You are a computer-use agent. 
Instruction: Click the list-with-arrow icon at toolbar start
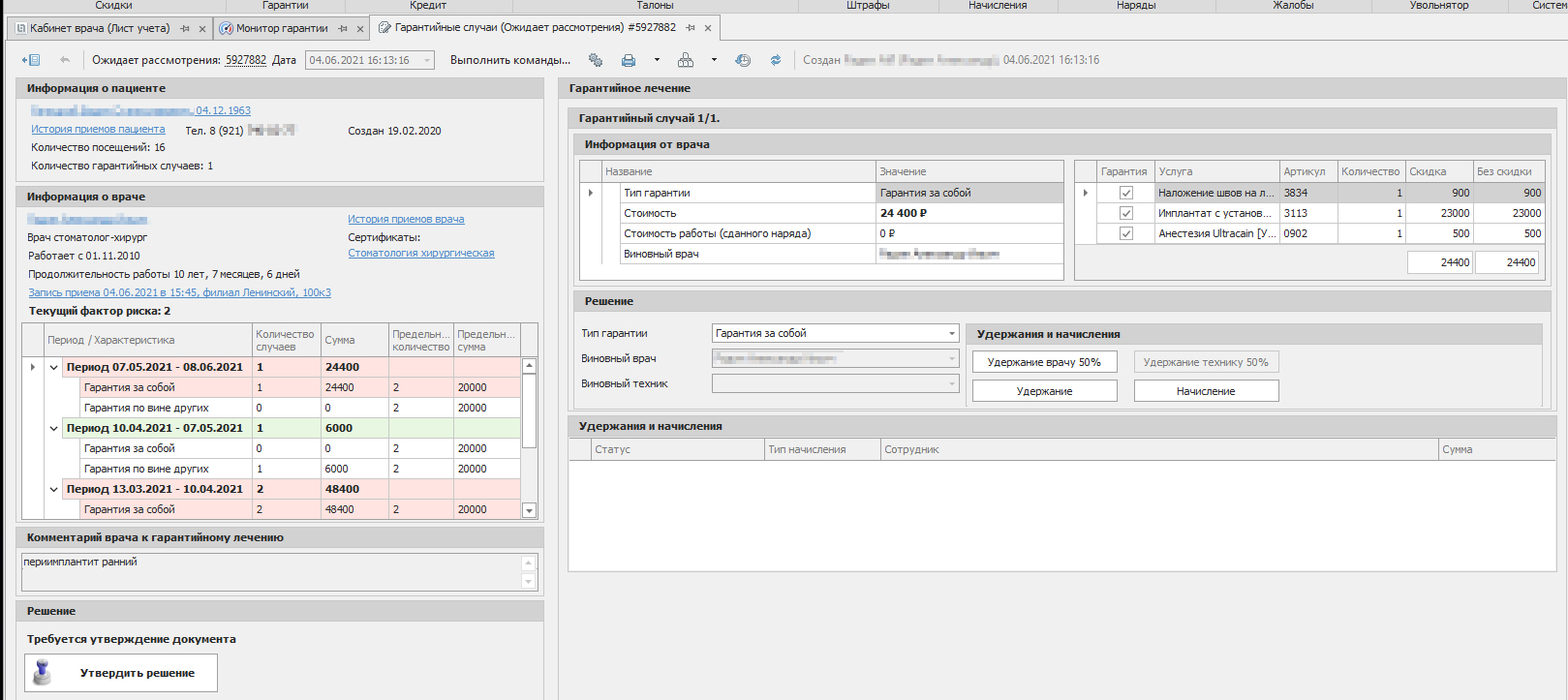pos(31,60)
